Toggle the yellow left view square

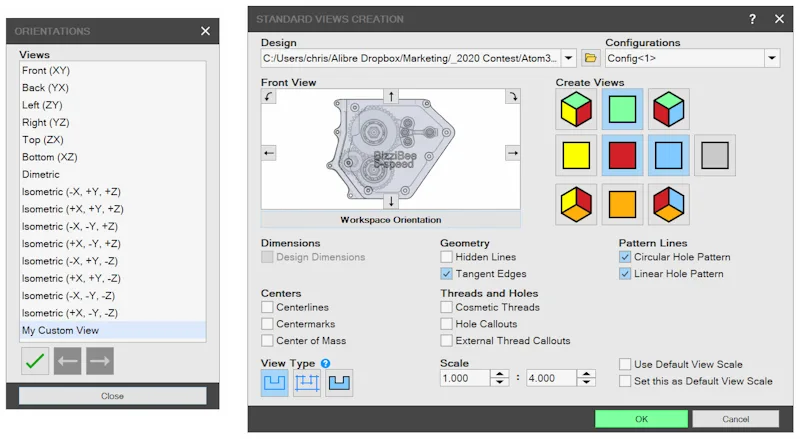pyautogui.click(x=576, y=155)
